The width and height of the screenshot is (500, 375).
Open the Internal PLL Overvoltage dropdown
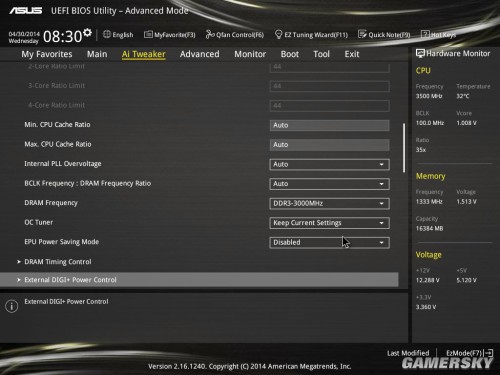pyautogui.click(x=329, y=164)
